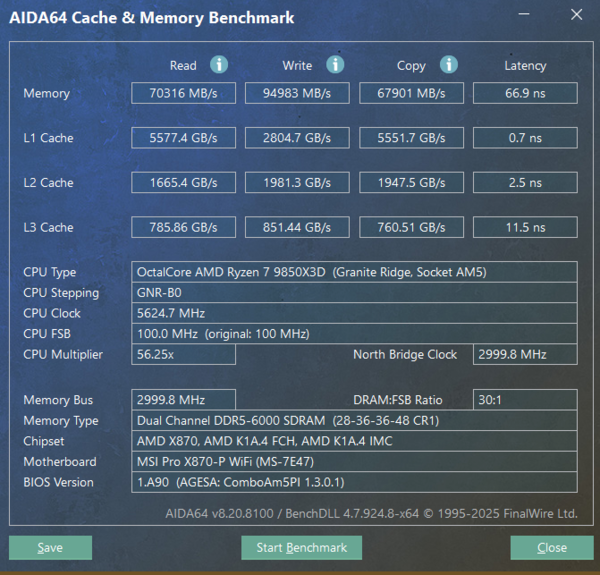
Task: Start the benchmark run
Action: [302, 547]
